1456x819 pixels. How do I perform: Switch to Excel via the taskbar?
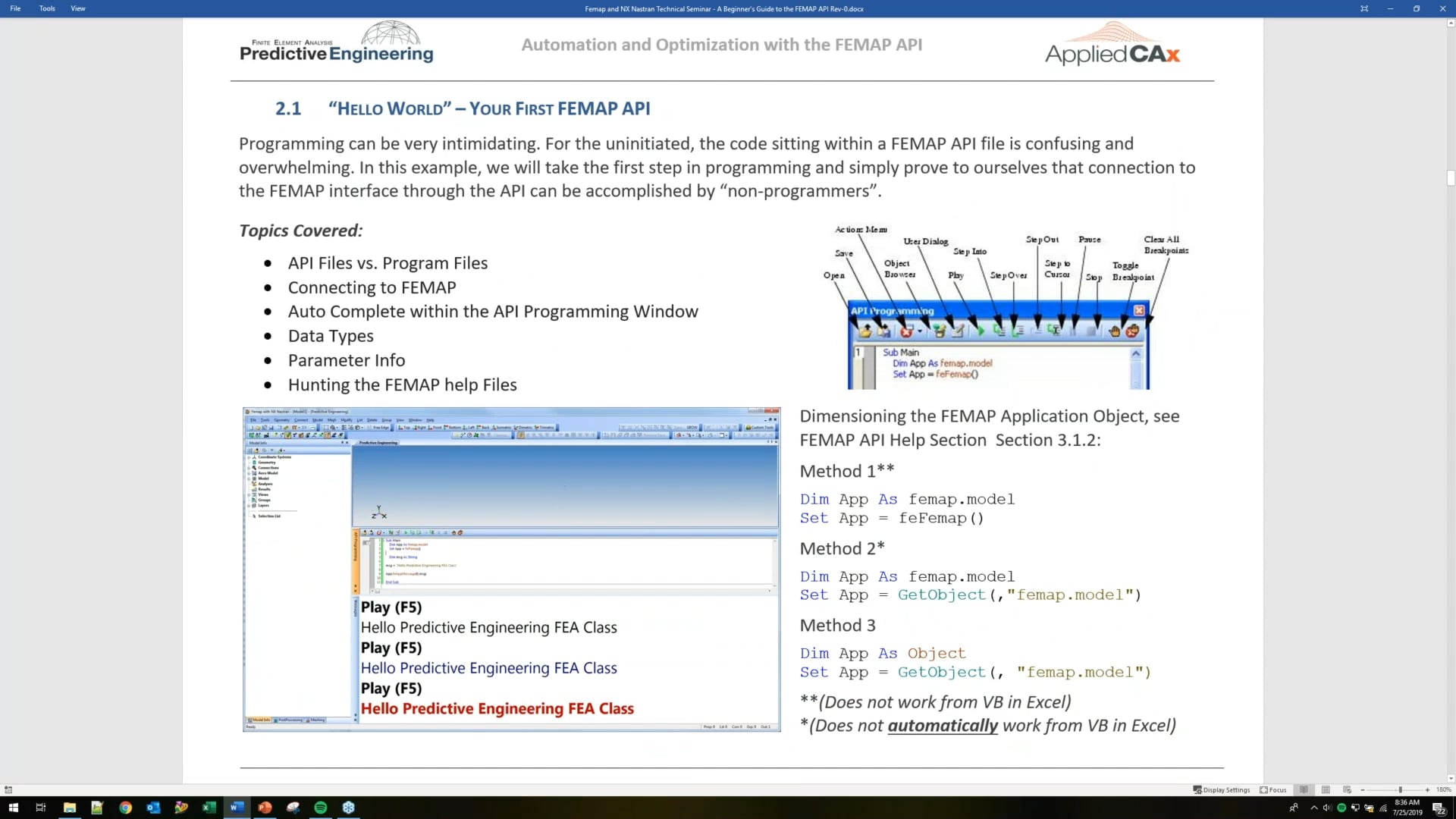click(209, 808)
